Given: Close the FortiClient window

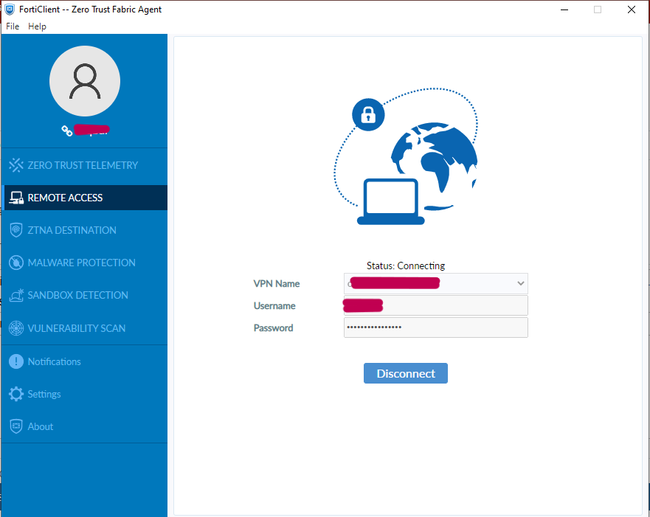Looking at the screenshot, I should (x=631, y=10).
